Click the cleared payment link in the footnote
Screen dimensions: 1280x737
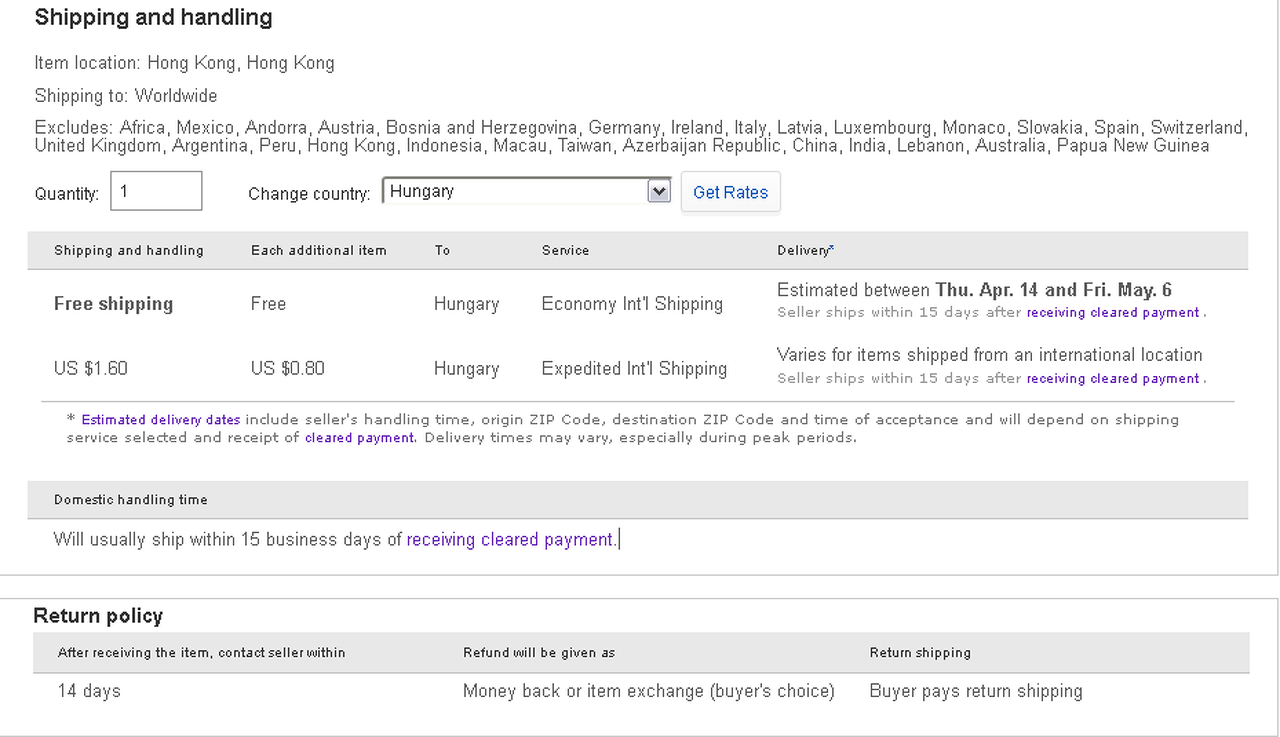(x=359, y=438)
